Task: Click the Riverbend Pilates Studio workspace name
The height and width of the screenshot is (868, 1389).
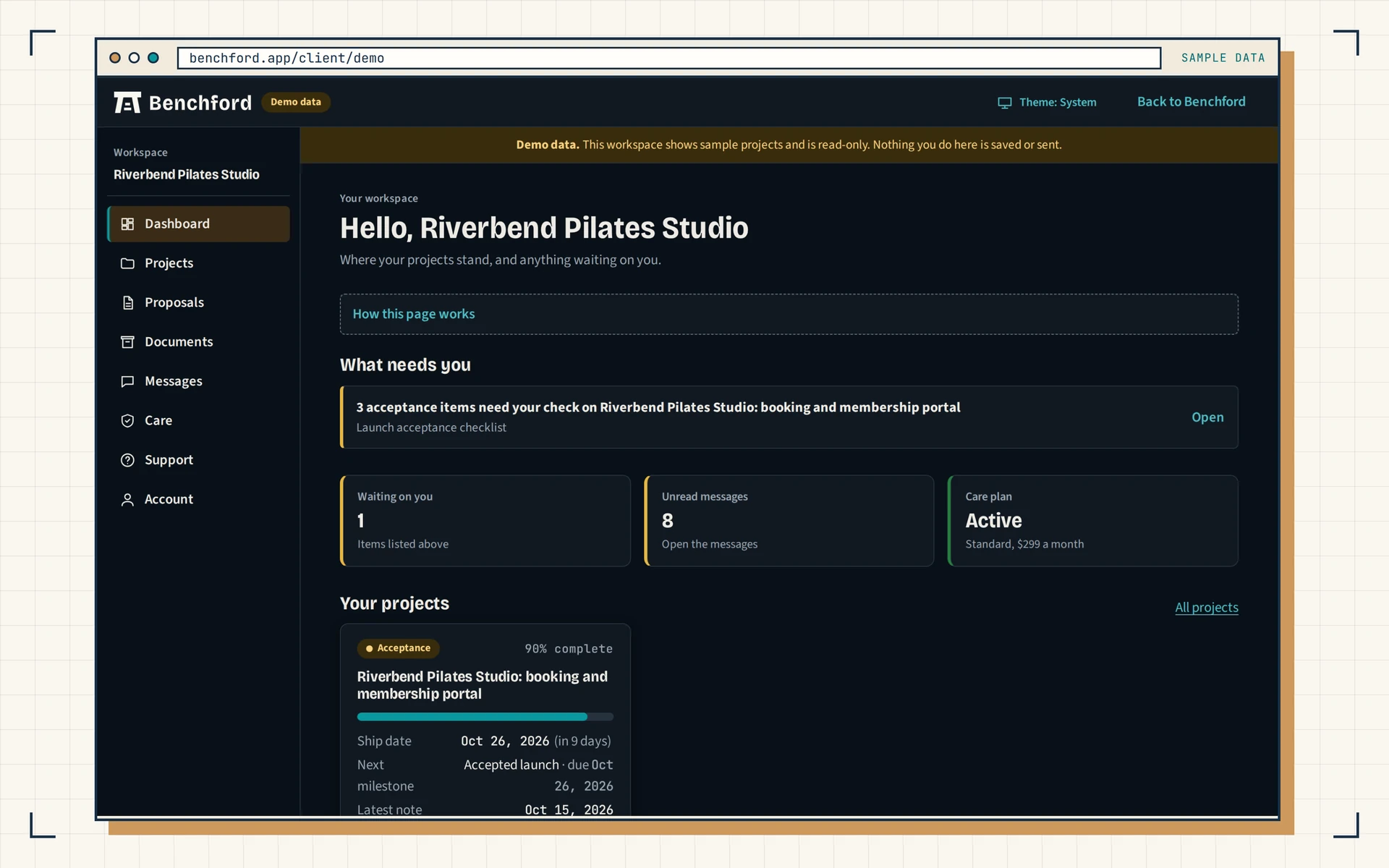Action: [x=186, y=174]
